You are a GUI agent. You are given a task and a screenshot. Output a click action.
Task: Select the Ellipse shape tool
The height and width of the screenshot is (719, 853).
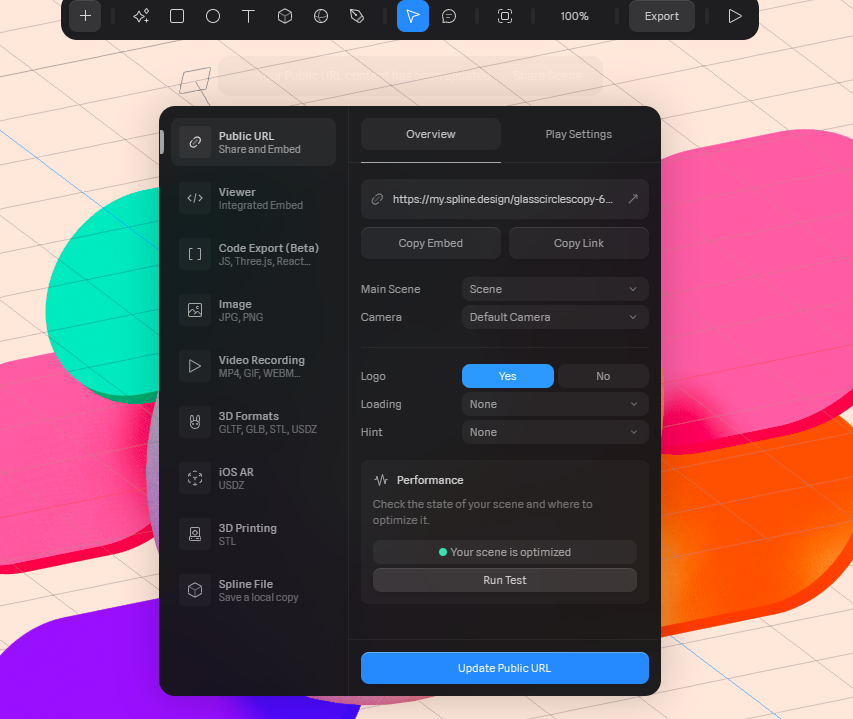[213, 16]
